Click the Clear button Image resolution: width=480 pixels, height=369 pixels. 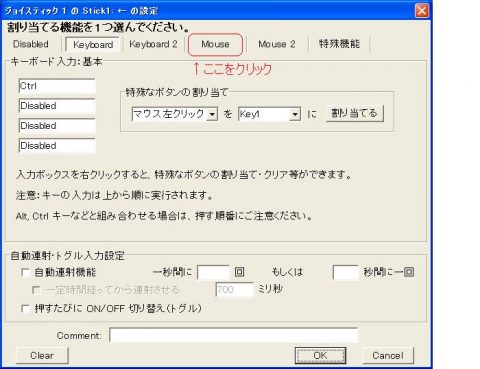click(x=42, y=356)
